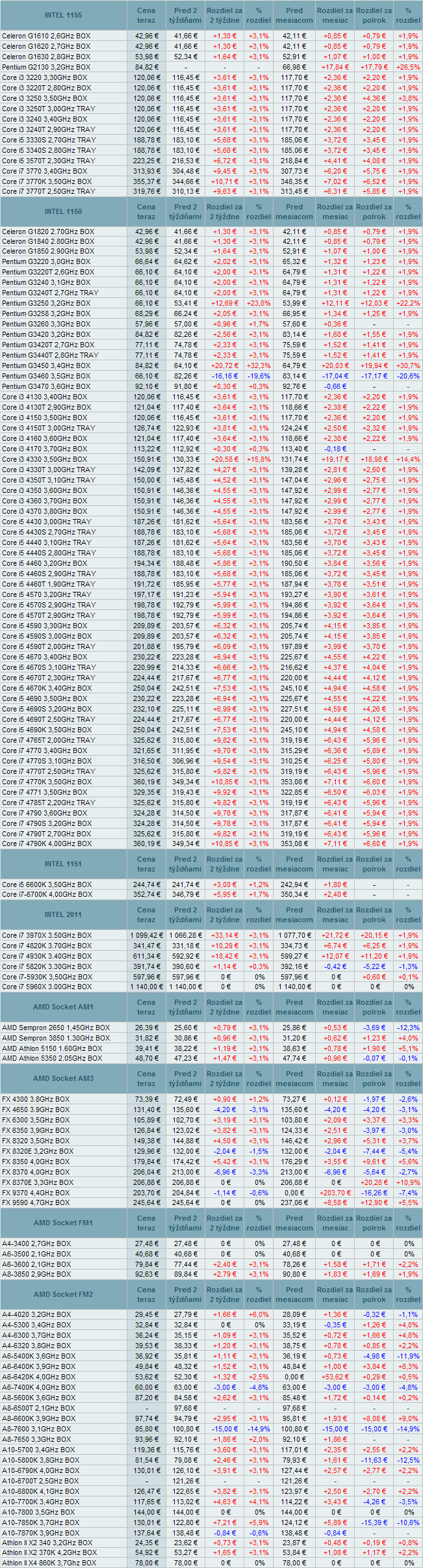
Task: Select Pentium G3250 3,2GHz BOX name
Action: pyautogui.click(x=46, y=303)
